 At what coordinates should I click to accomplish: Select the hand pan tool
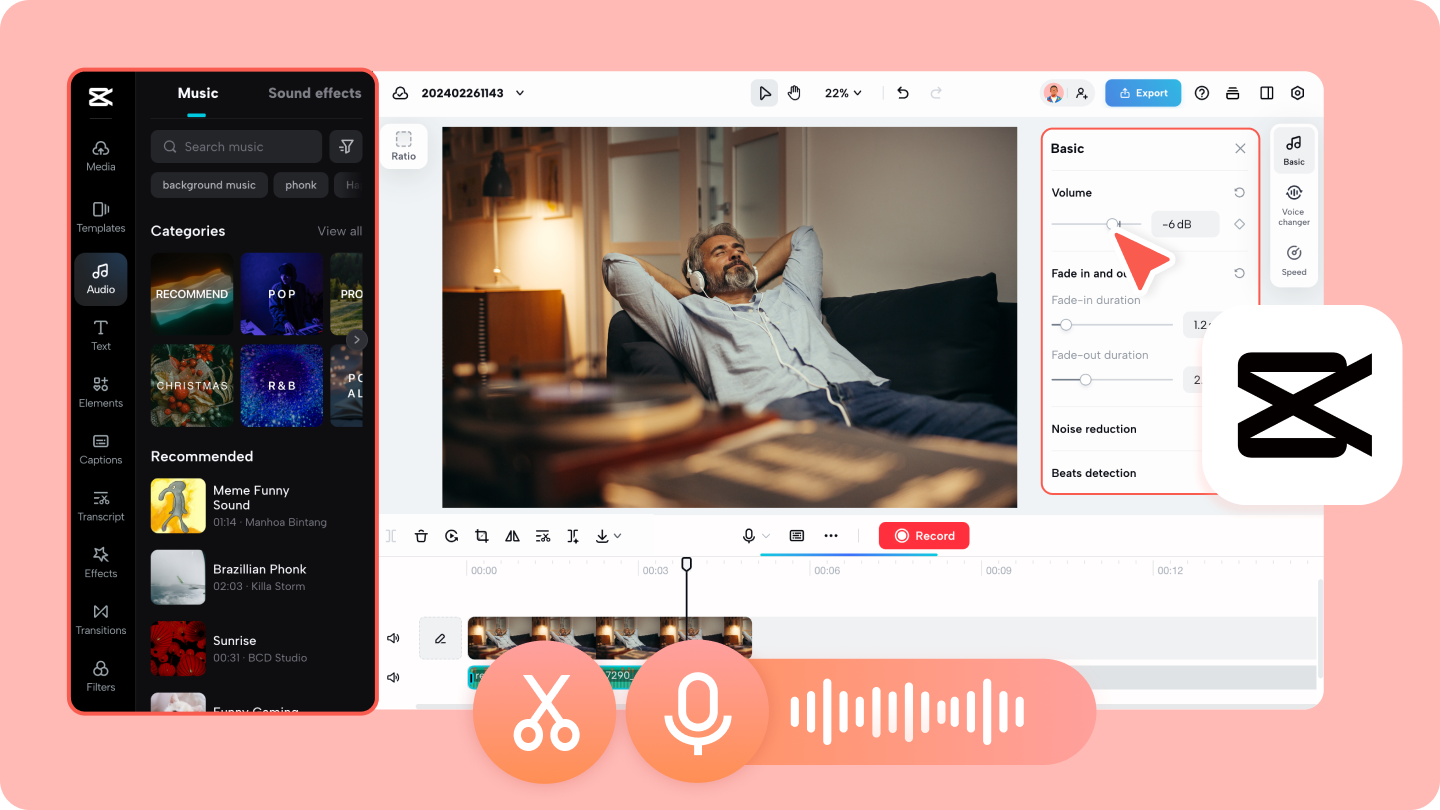794,93
